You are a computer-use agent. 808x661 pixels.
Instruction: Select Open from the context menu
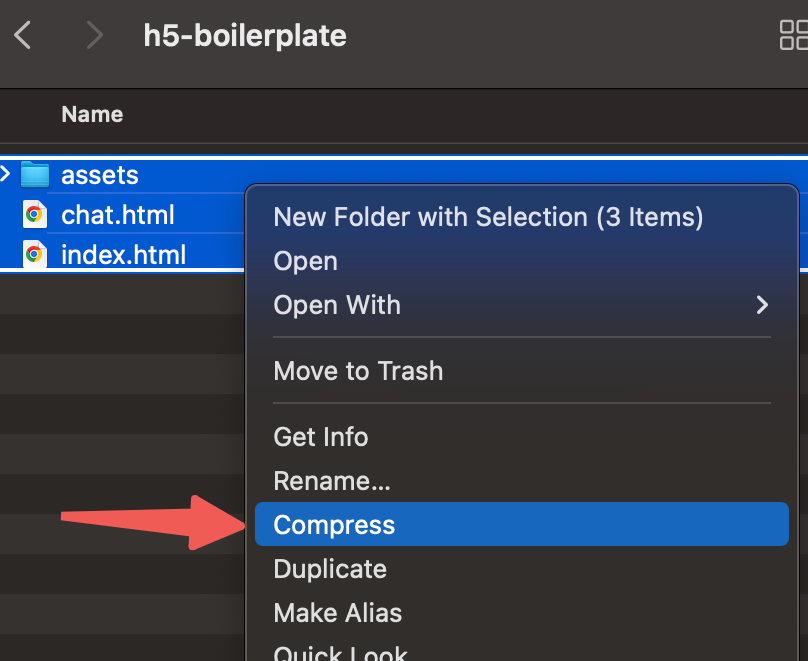tap(306, 261)
